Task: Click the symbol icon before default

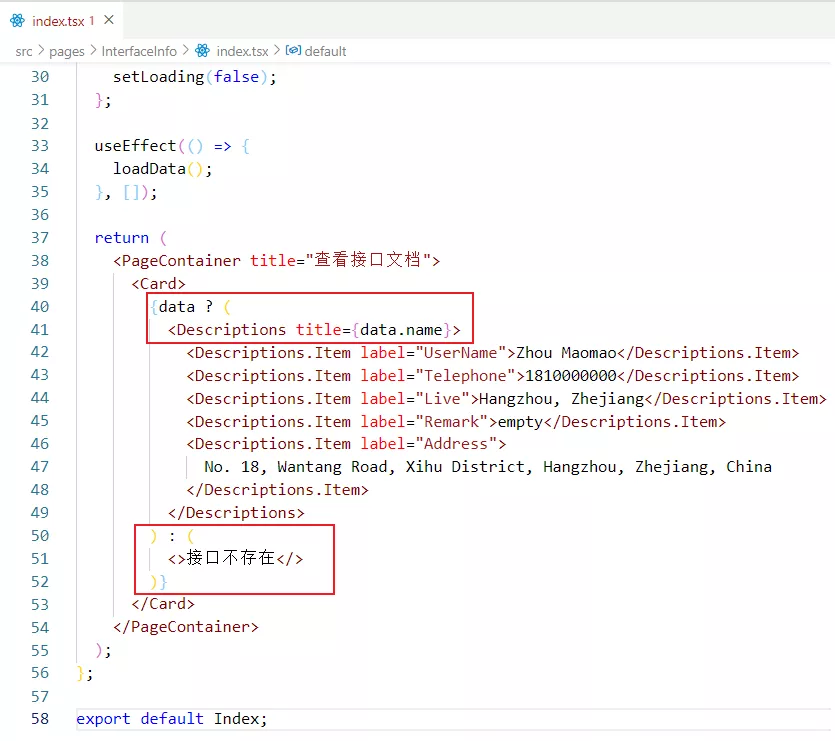Action: 293,51
